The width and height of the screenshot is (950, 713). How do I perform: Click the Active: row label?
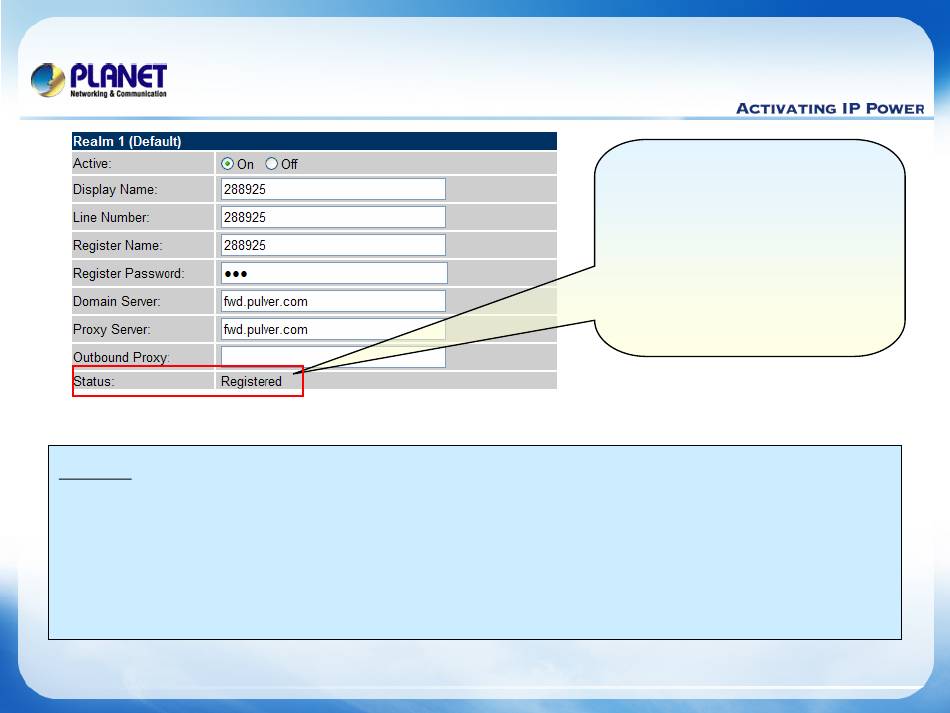93,163
